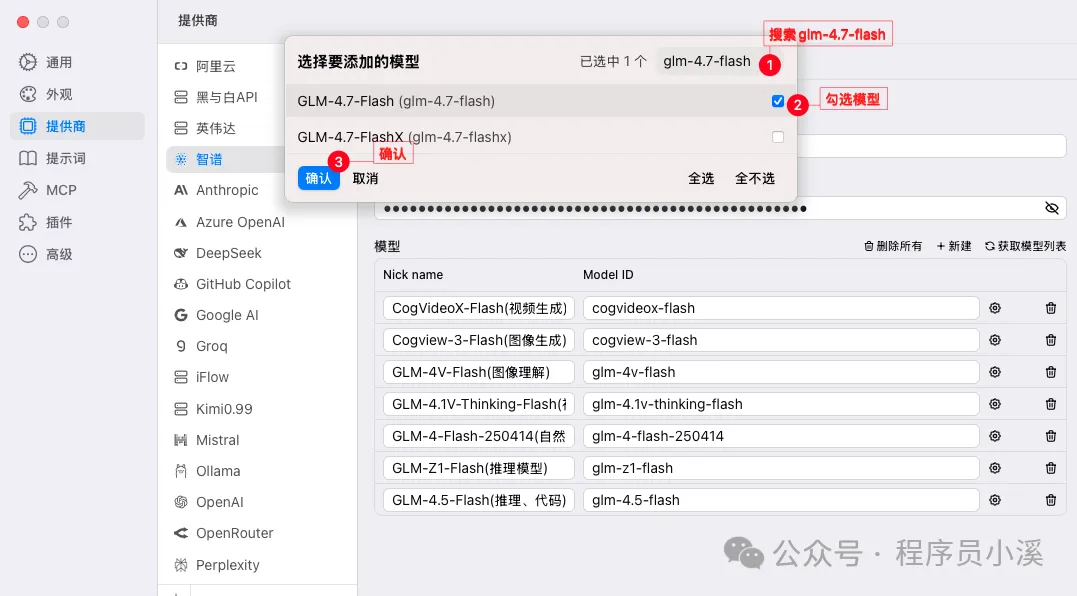
Task: Click 新建 to add new model
Action: [x=954, y=246]
